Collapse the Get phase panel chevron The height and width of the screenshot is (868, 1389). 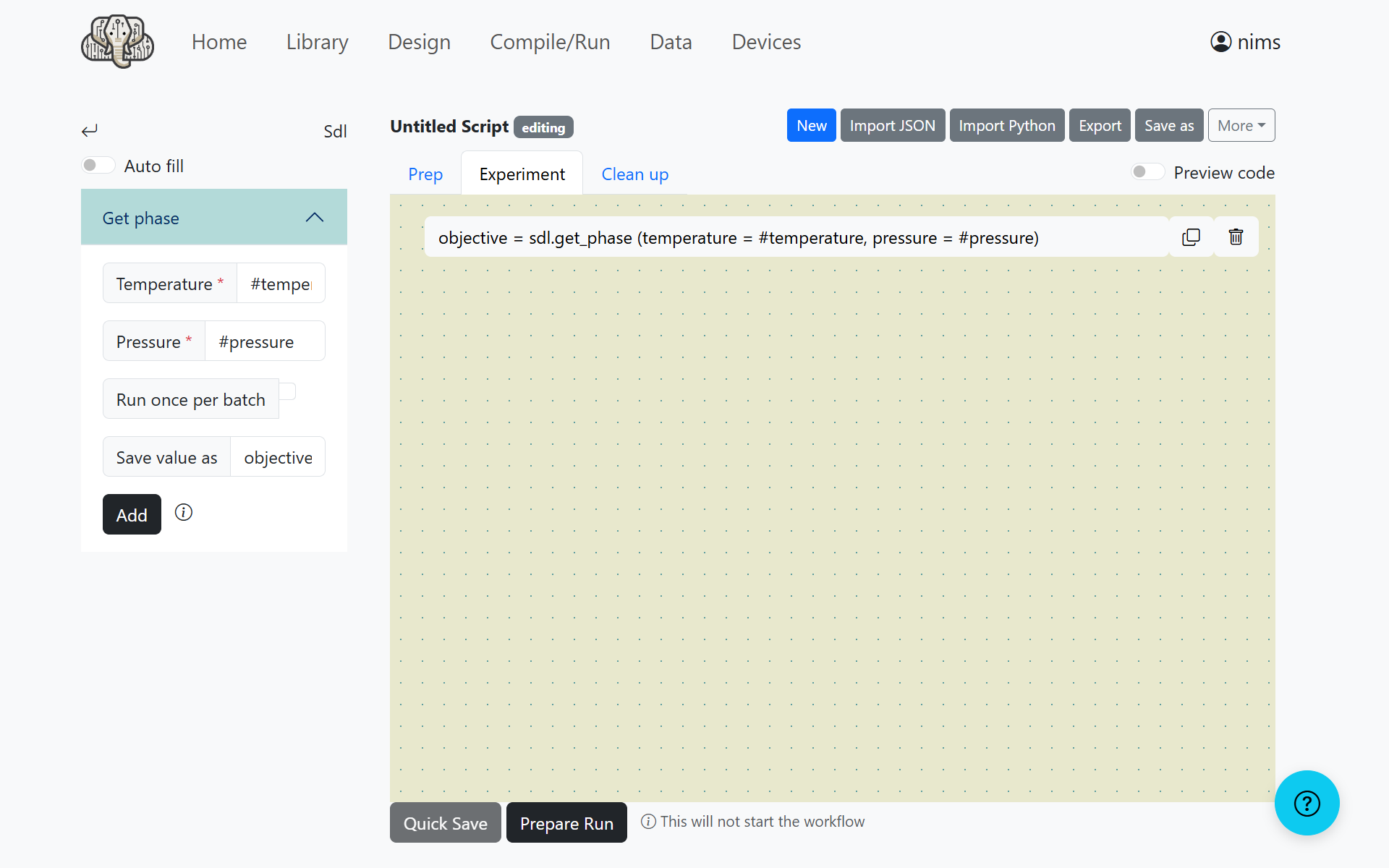coord(315,218)
